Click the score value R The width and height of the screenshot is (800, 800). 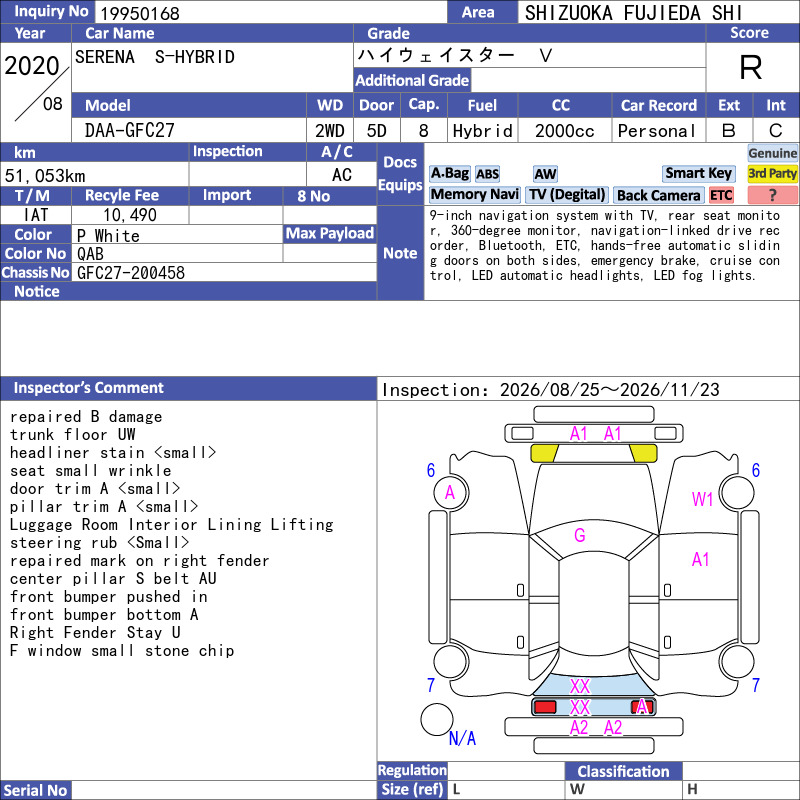click(x=751, y=67)
